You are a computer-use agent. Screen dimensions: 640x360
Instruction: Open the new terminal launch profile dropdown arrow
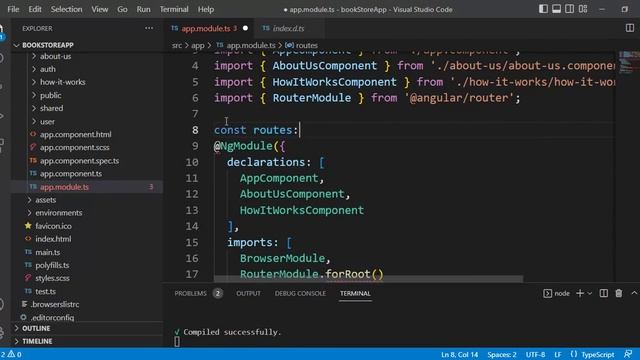coord(590,293)
